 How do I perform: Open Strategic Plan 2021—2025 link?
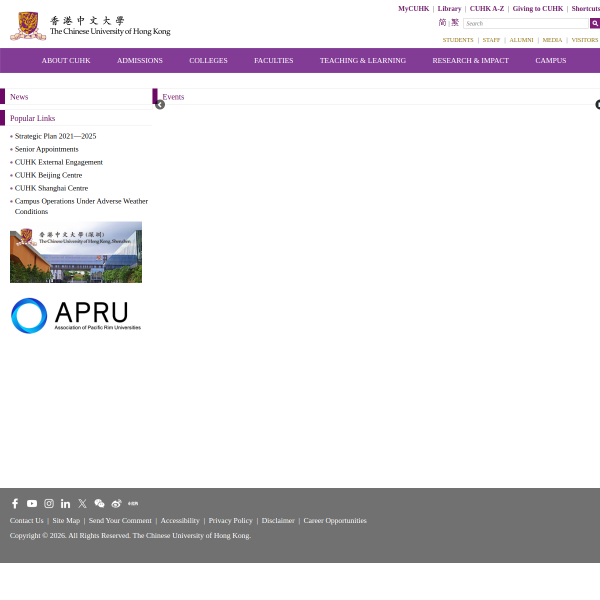(x=55, y=136)
